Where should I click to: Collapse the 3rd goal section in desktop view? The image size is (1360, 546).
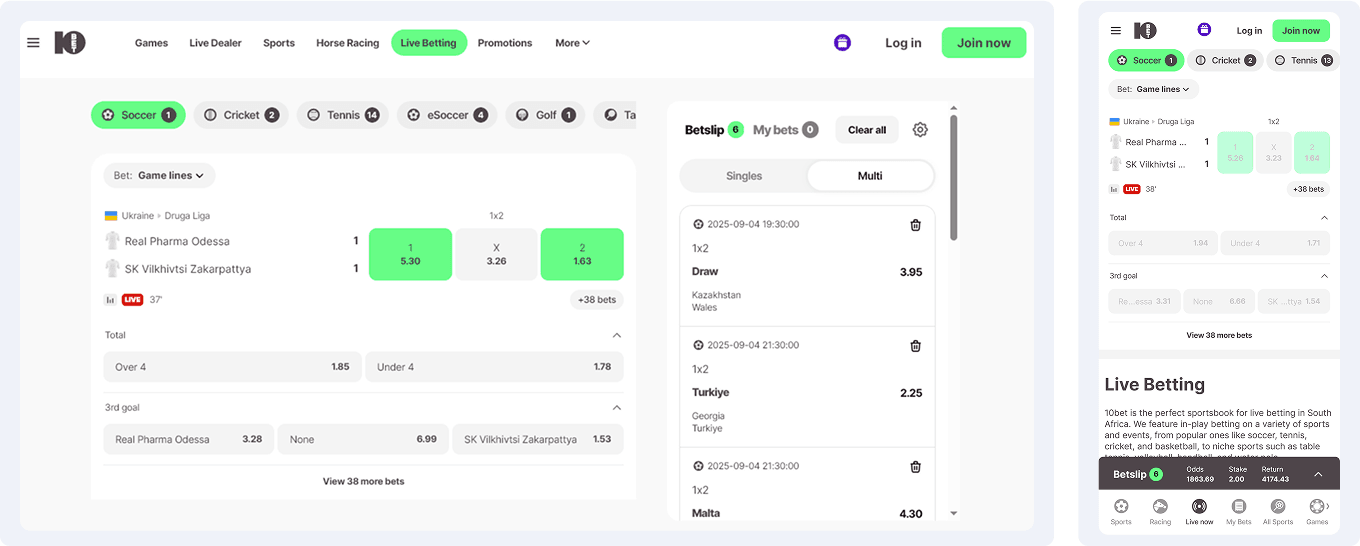click(617, 408)
